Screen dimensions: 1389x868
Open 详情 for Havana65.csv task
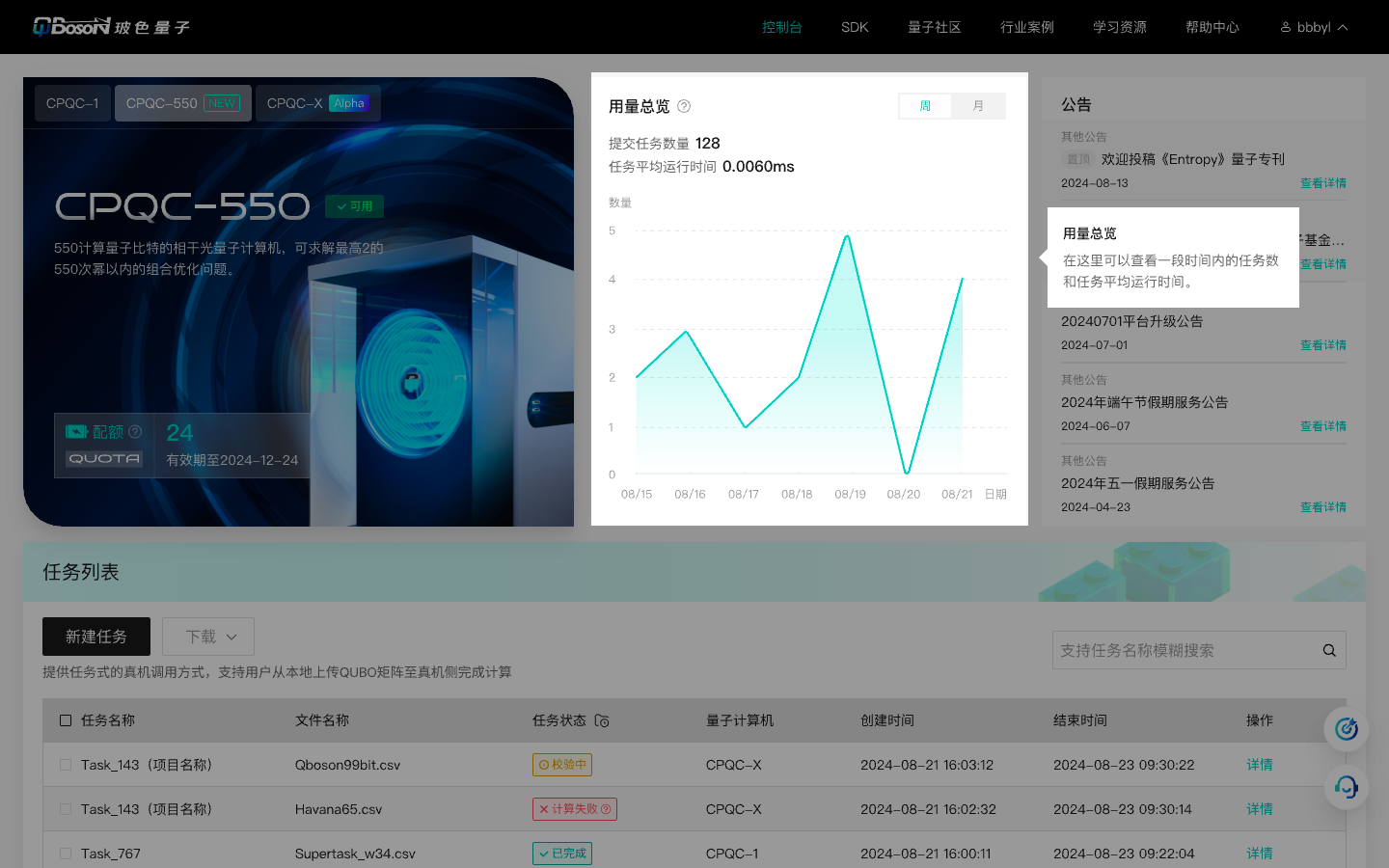tap(1260, 809)
